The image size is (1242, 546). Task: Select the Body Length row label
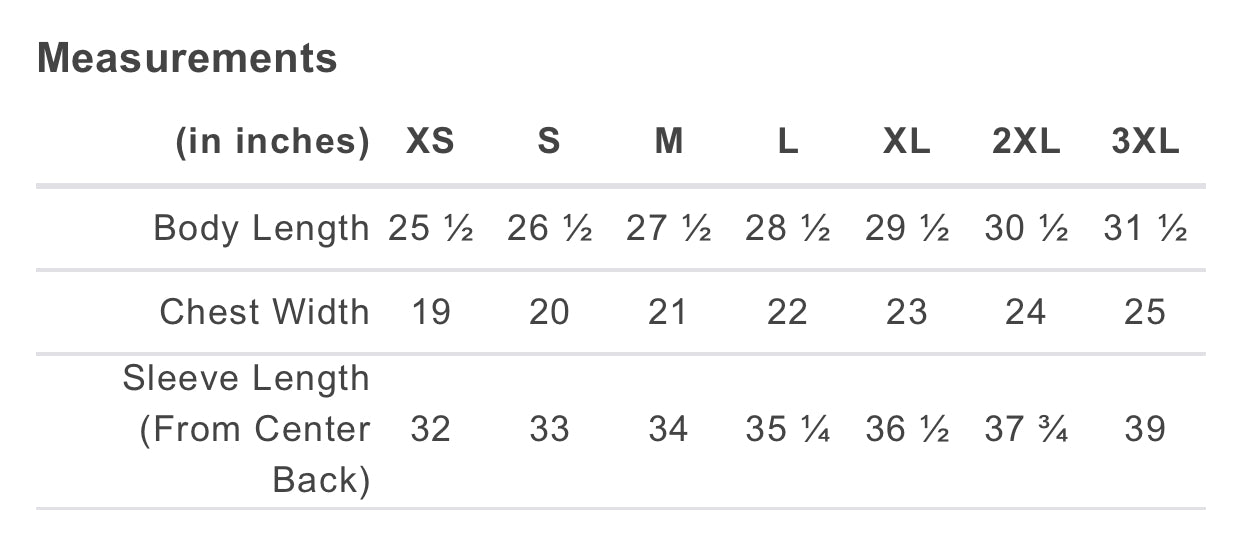point(261,229)
